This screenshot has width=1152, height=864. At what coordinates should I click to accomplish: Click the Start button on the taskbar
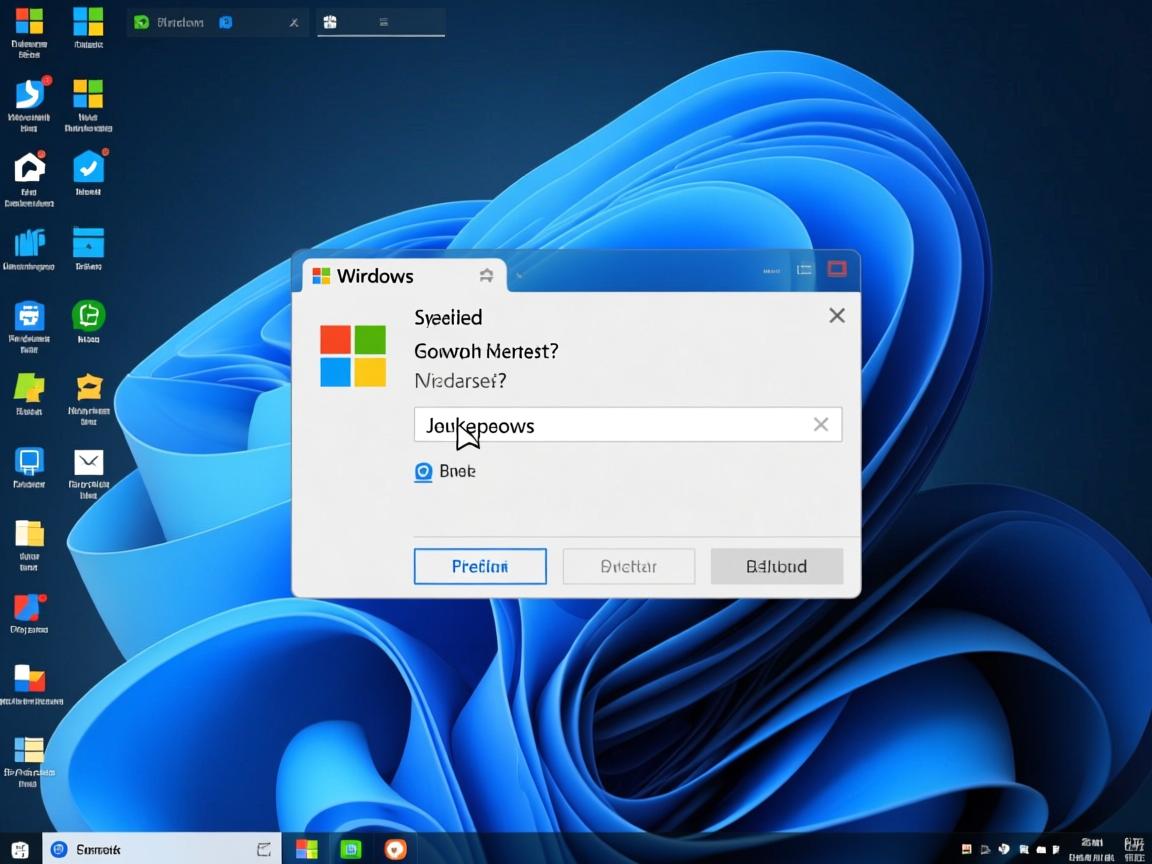click(20, 850)
